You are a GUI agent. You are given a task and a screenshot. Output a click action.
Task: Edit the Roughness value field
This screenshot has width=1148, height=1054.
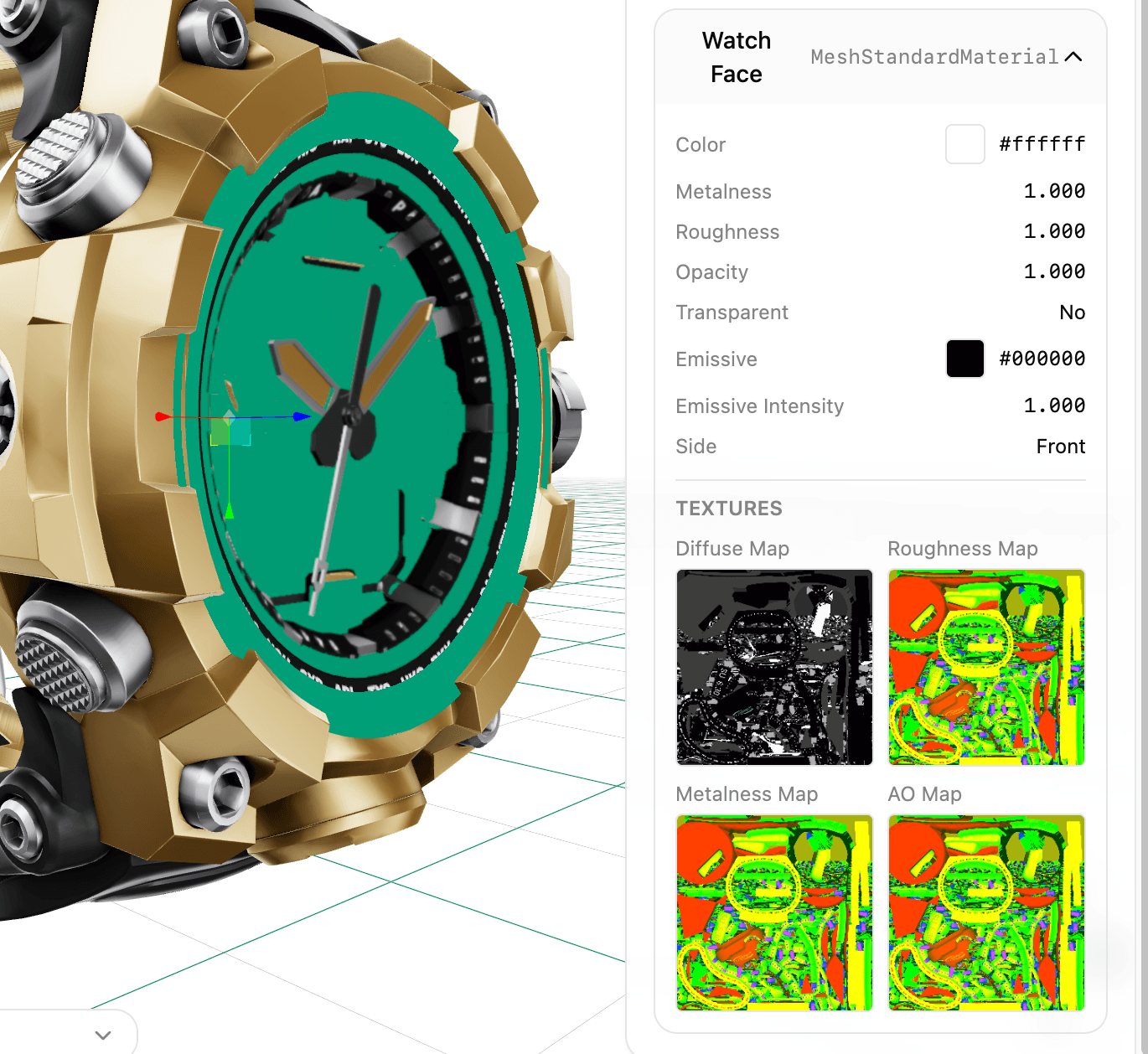[1053, 231]
